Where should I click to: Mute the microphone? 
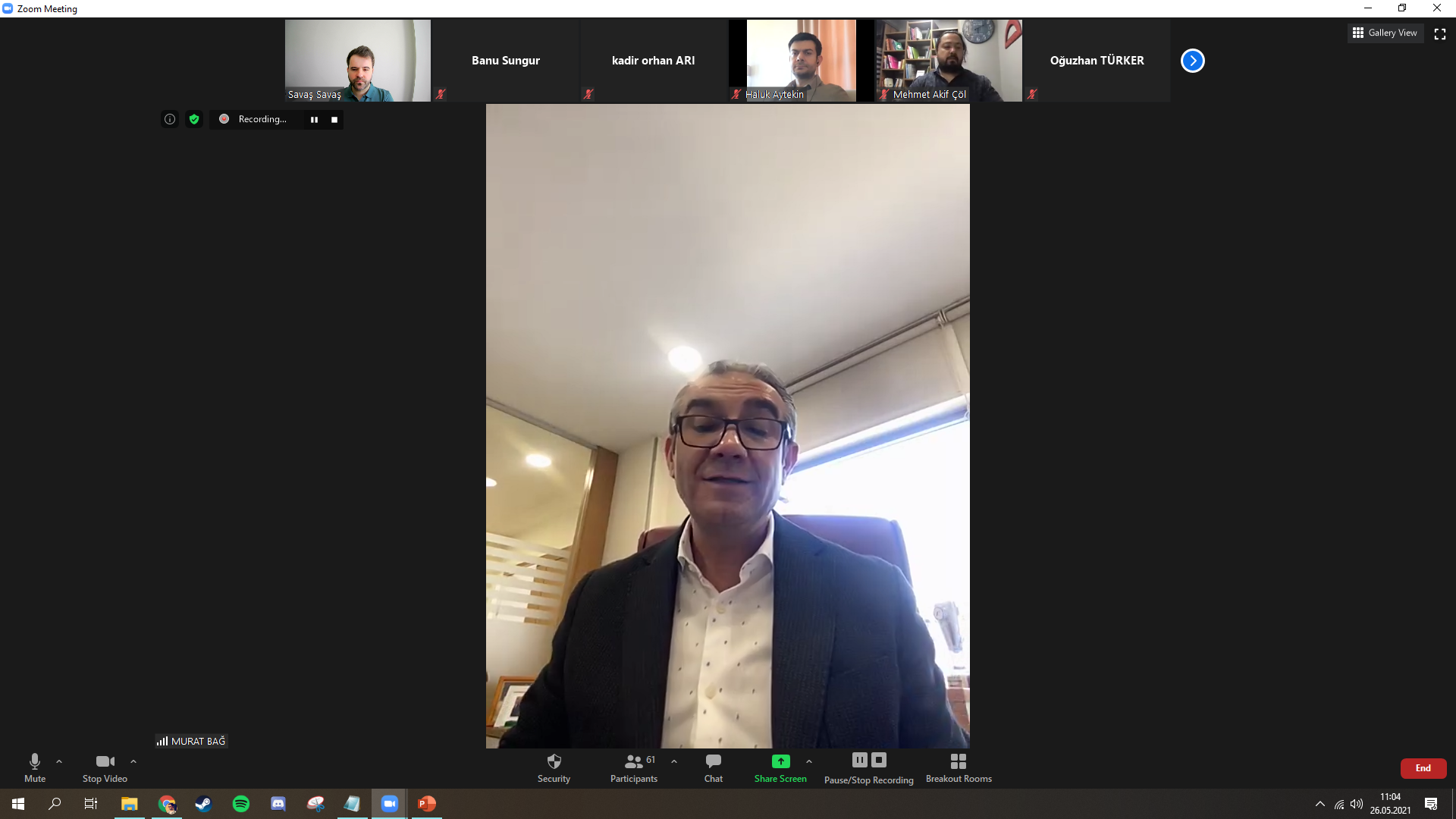(x=35, y=767)
